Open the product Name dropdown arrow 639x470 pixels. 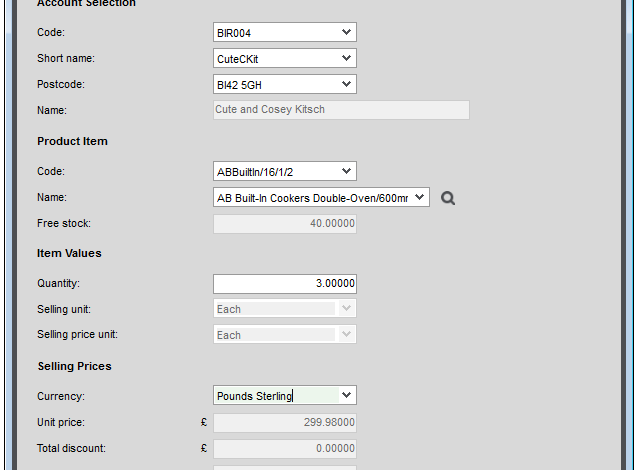[419, 197]
